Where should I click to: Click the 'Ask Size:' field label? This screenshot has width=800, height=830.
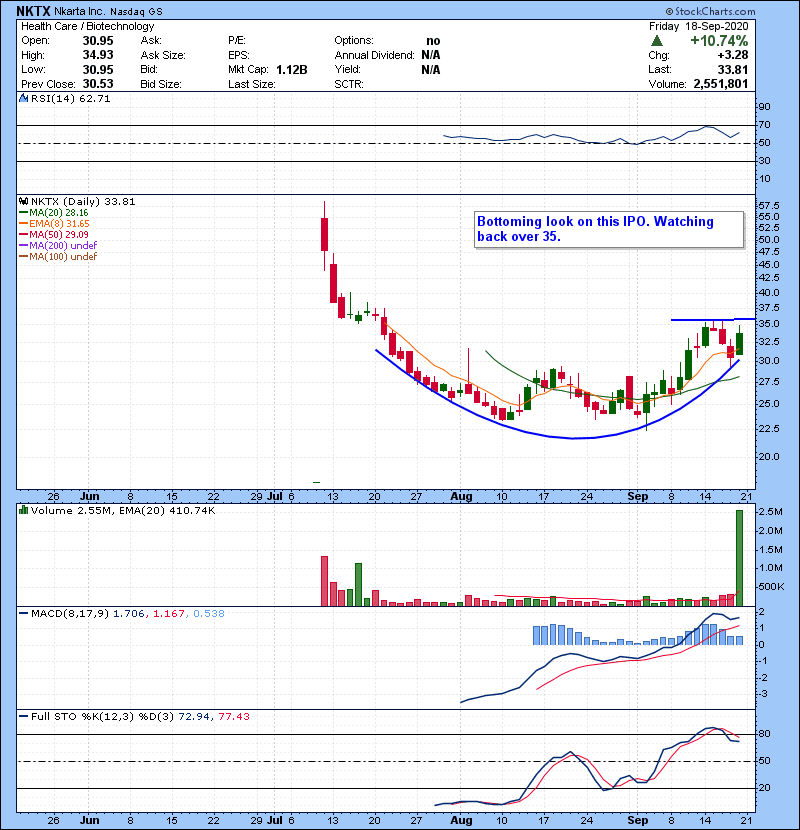pyautogui.click(x=163, y=55)
